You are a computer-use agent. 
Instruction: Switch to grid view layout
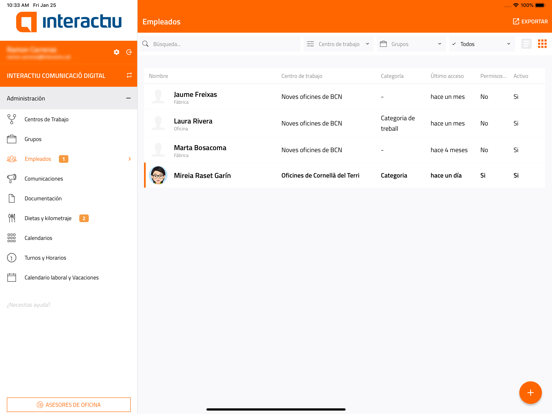coord(542,44)
